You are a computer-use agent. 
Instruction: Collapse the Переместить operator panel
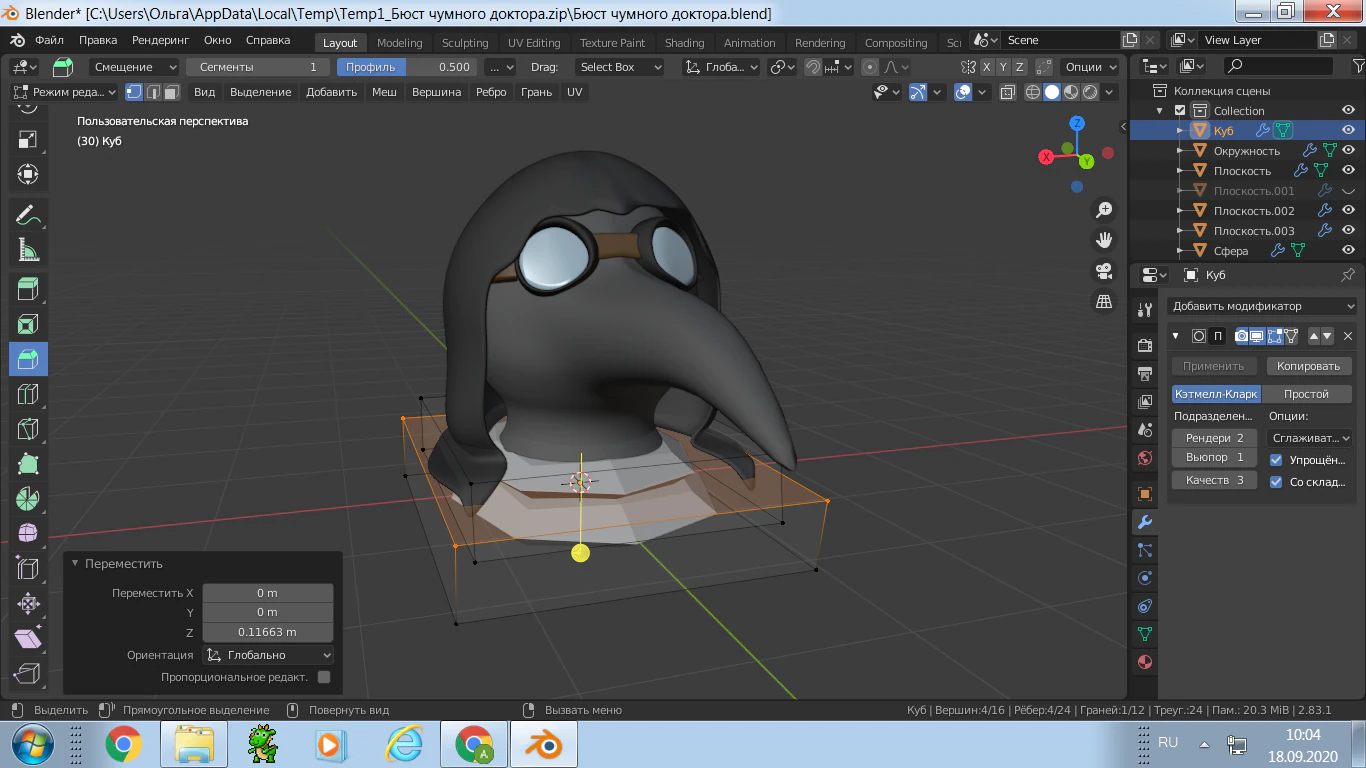[75, 563]
